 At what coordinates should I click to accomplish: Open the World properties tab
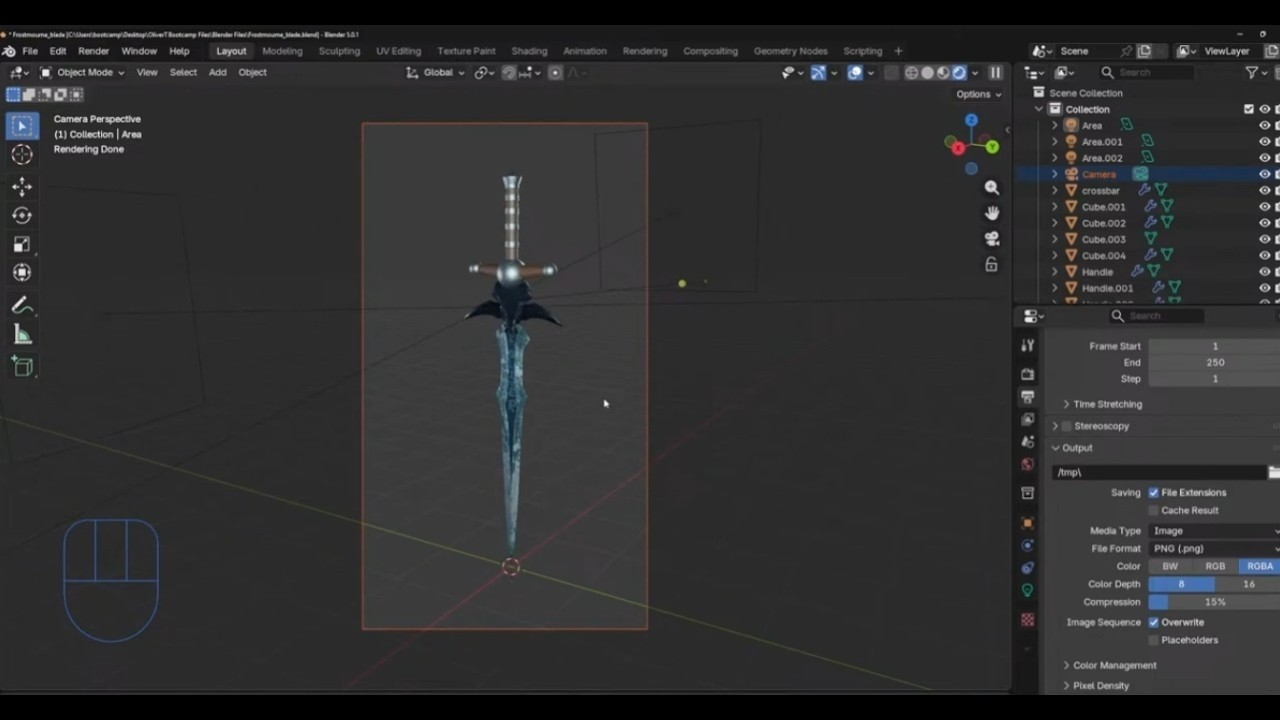(1027, 464)
